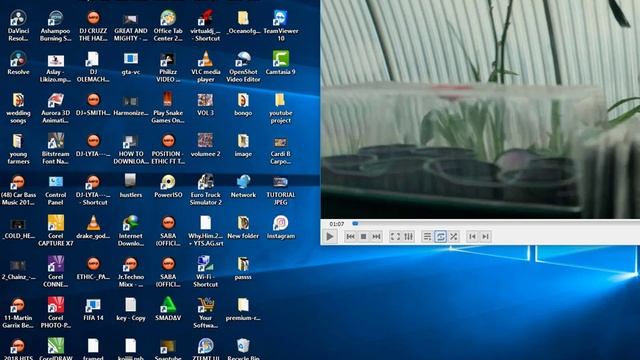Select Corel CONNECT icon
The height and width of the screenshot is (360, 640).
pyautogui.click(x=56, y=272)
